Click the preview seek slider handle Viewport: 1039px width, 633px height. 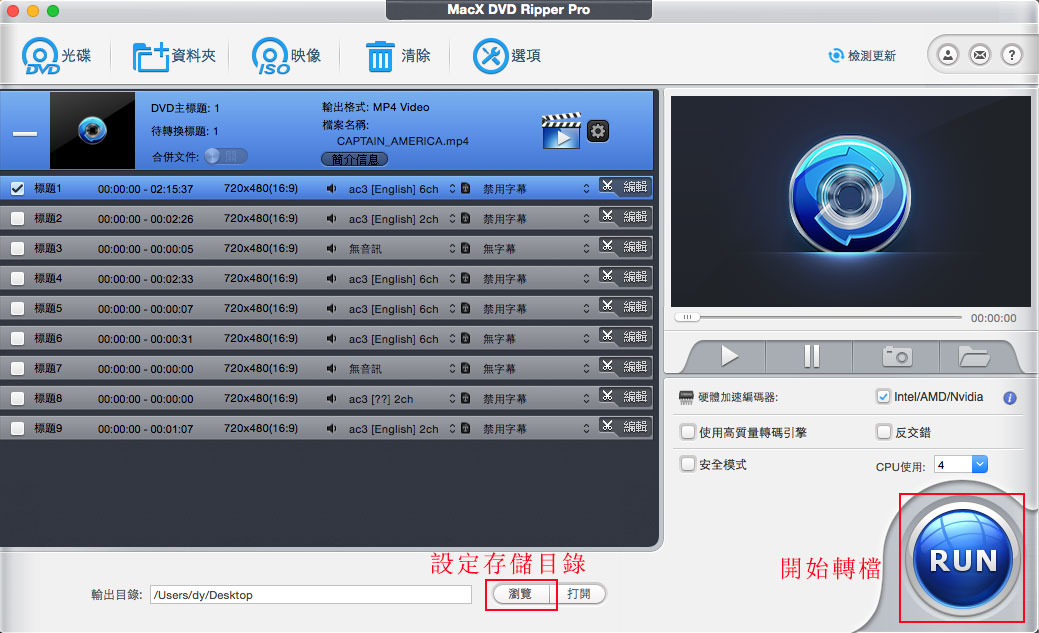[688, 317]
